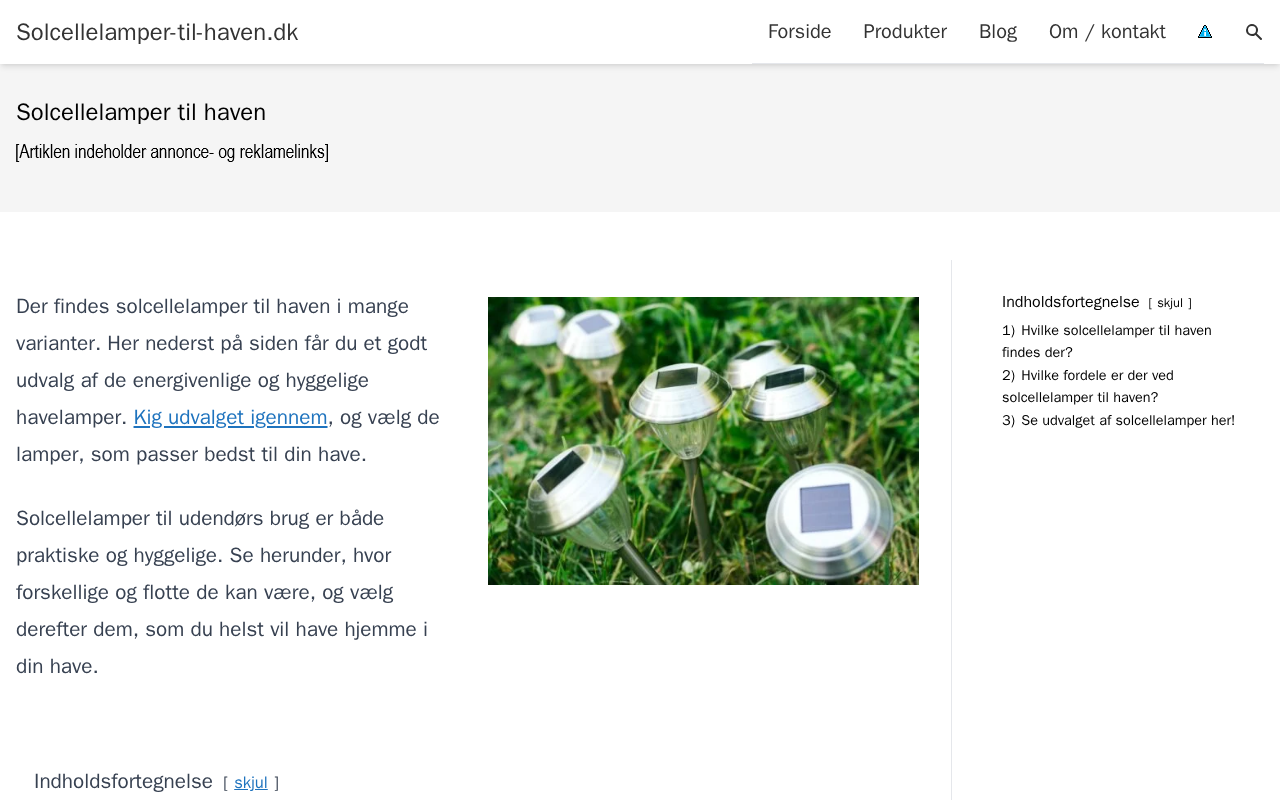Click the lower Indholdsfortegnelse heading
The height and width of the screenshot is (800, 1280).
pos(123,781)
